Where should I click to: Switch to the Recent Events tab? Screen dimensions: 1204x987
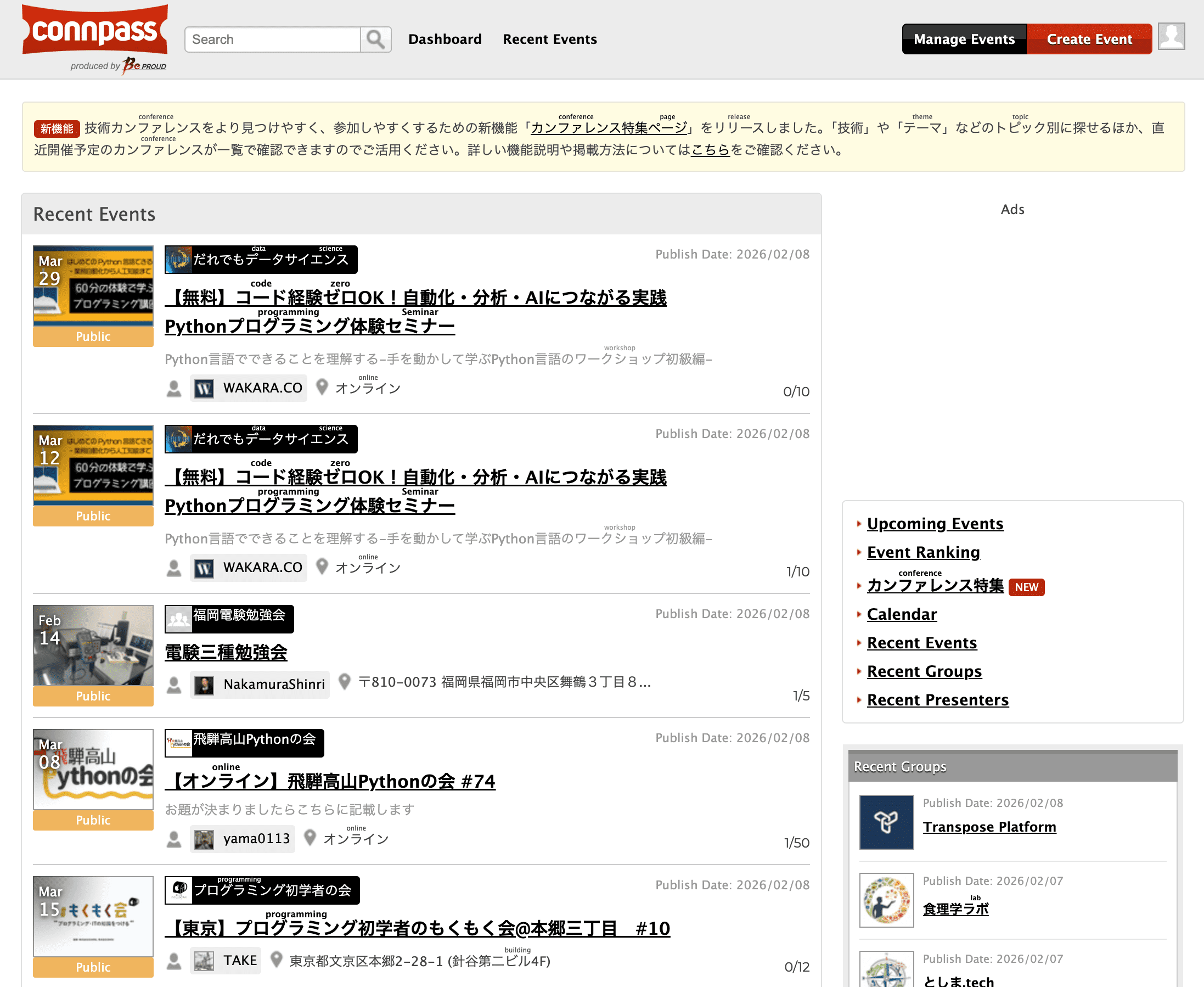point(549,38)
